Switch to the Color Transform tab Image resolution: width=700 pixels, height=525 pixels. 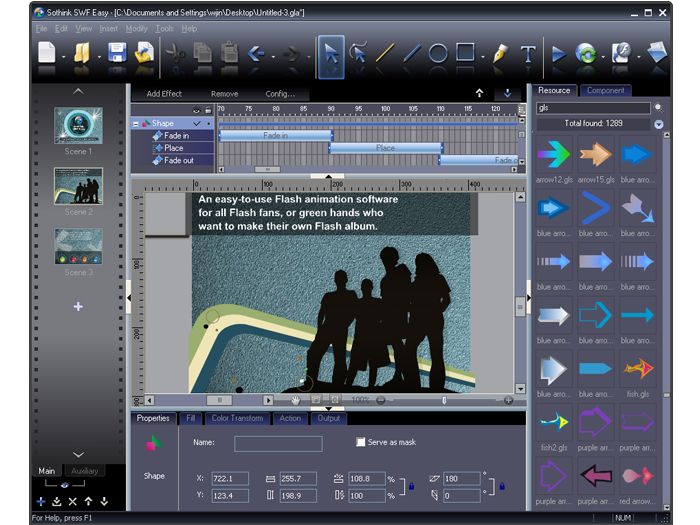click(237, 418)
